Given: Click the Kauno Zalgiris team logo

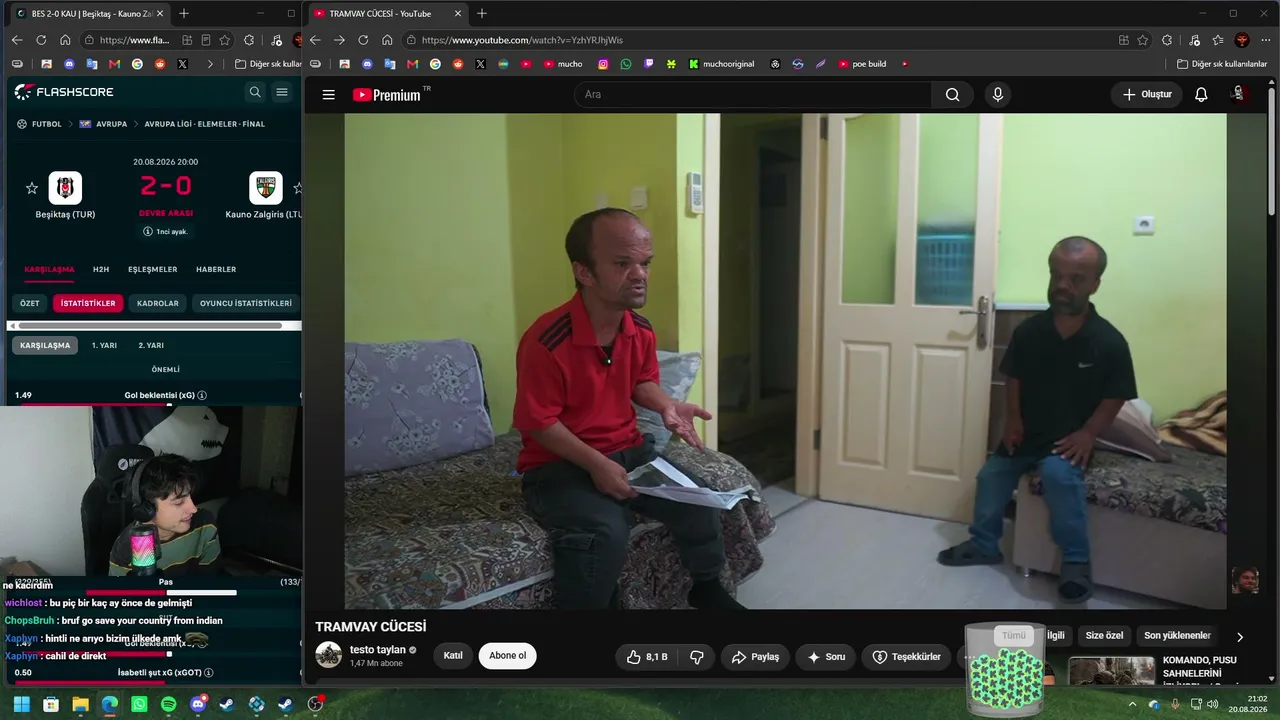Looking at the screenshot, I should pyautogui.click(x=266, y=188).
